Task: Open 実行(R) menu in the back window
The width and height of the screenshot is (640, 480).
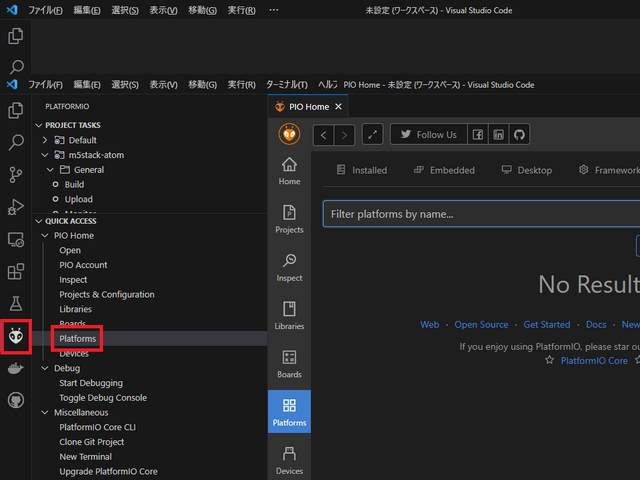Action: point(242,10)
